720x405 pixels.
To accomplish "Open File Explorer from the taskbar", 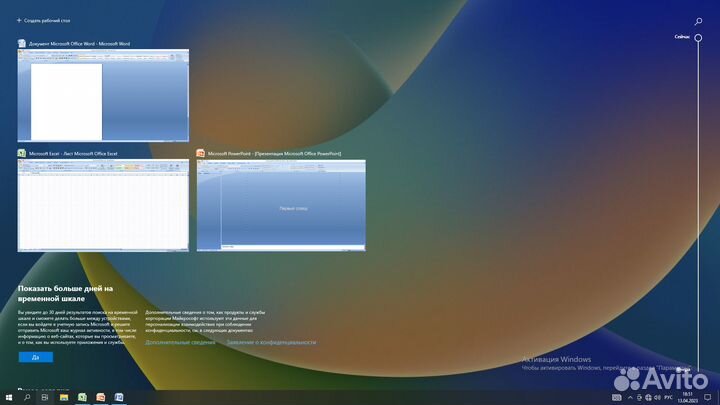I will point(64,397).
